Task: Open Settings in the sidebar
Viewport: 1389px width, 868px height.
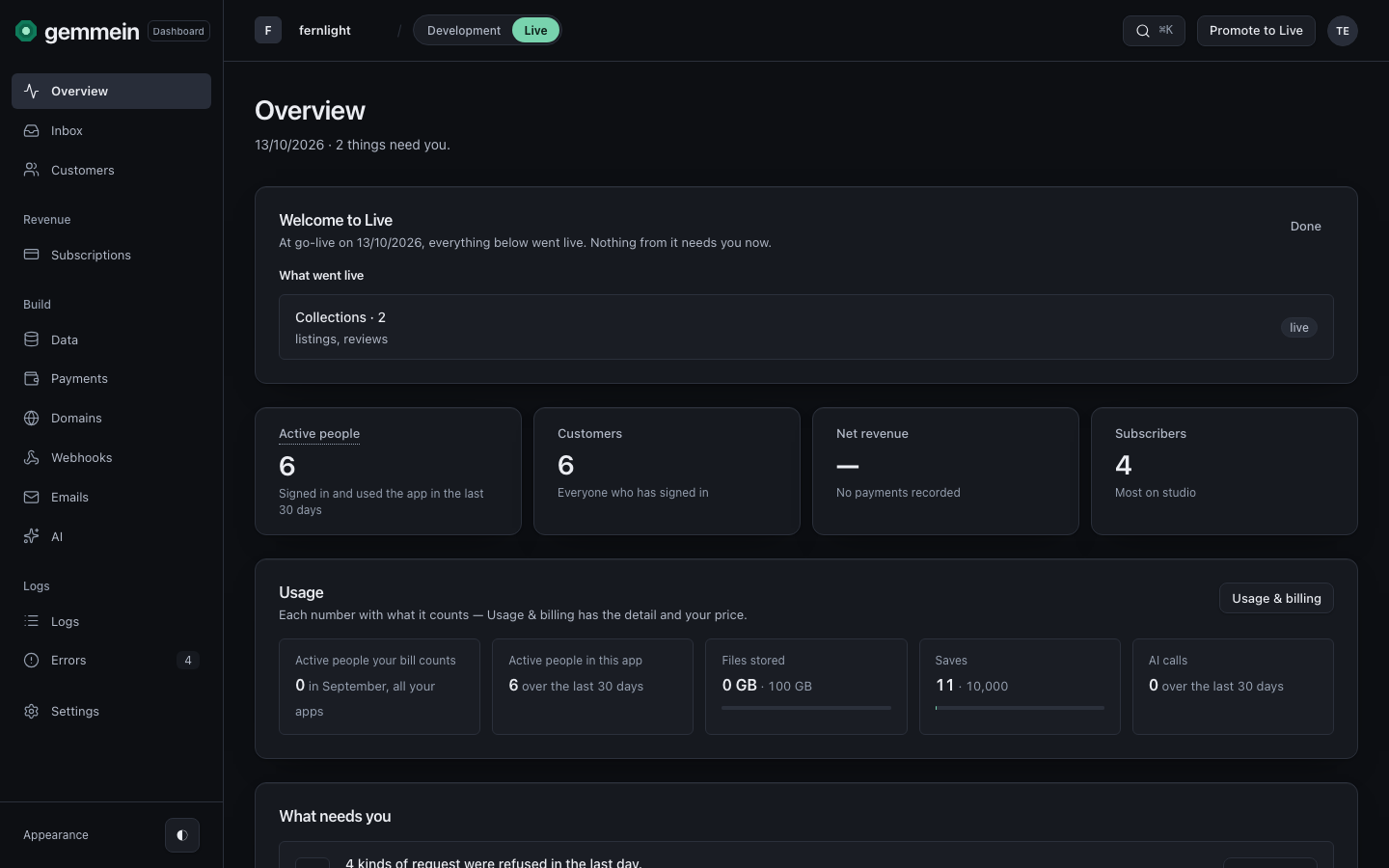Action: tap(111, 711)
